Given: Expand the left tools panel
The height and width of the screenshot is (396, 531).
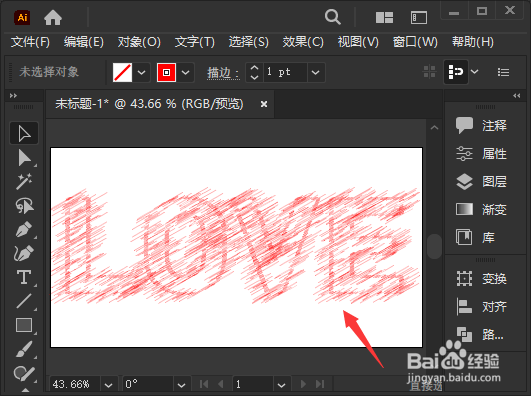Looking at the screenshot, I should (x=13, y=96).
